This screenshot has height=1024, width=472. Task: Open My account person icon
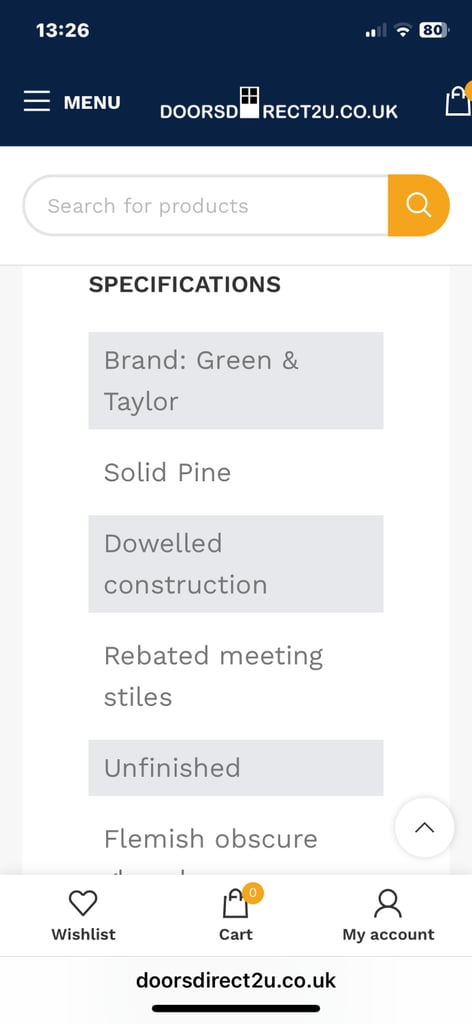(x=388, y=904)
